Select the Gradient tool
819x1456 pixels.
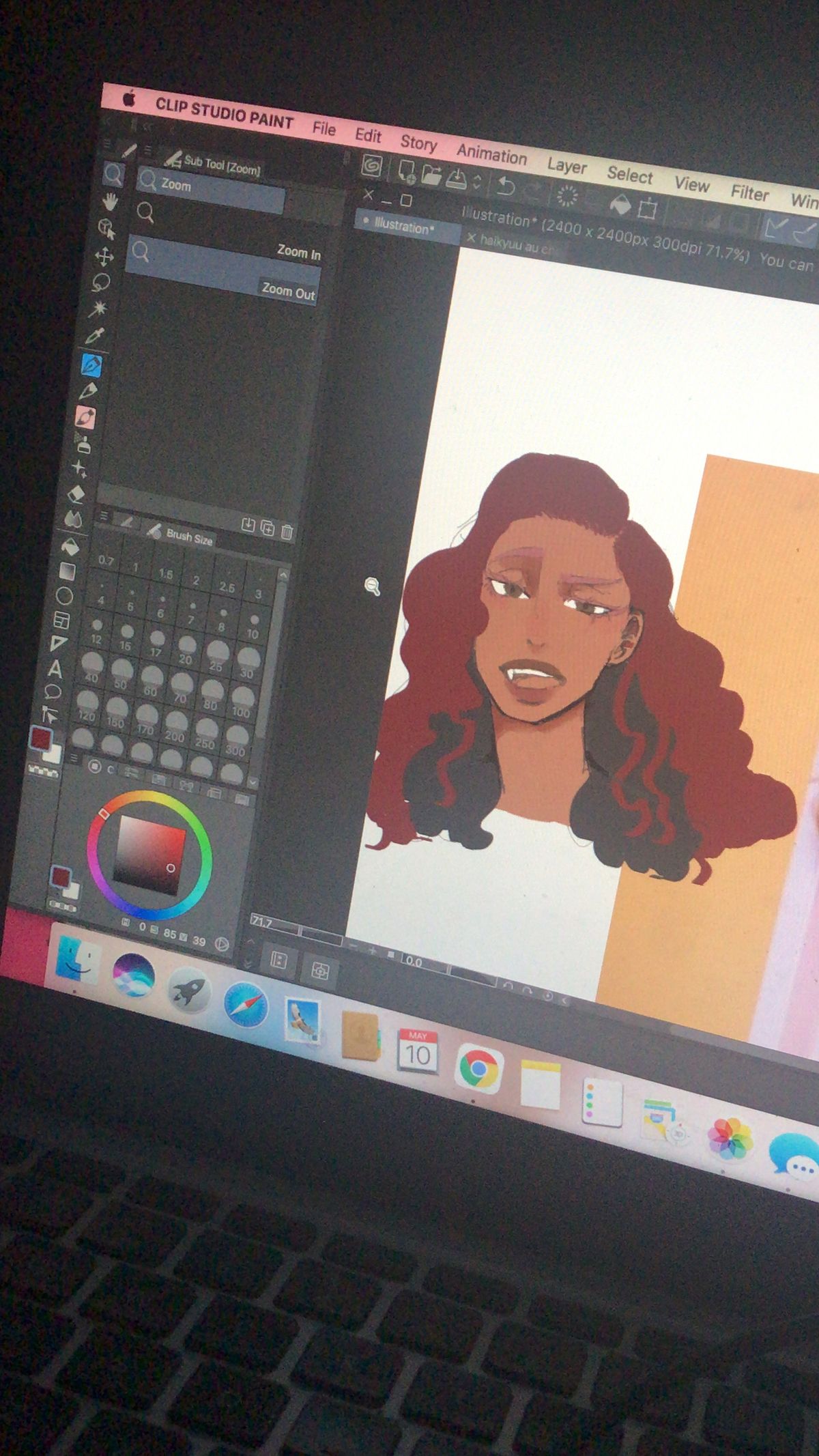click(68, 571)
